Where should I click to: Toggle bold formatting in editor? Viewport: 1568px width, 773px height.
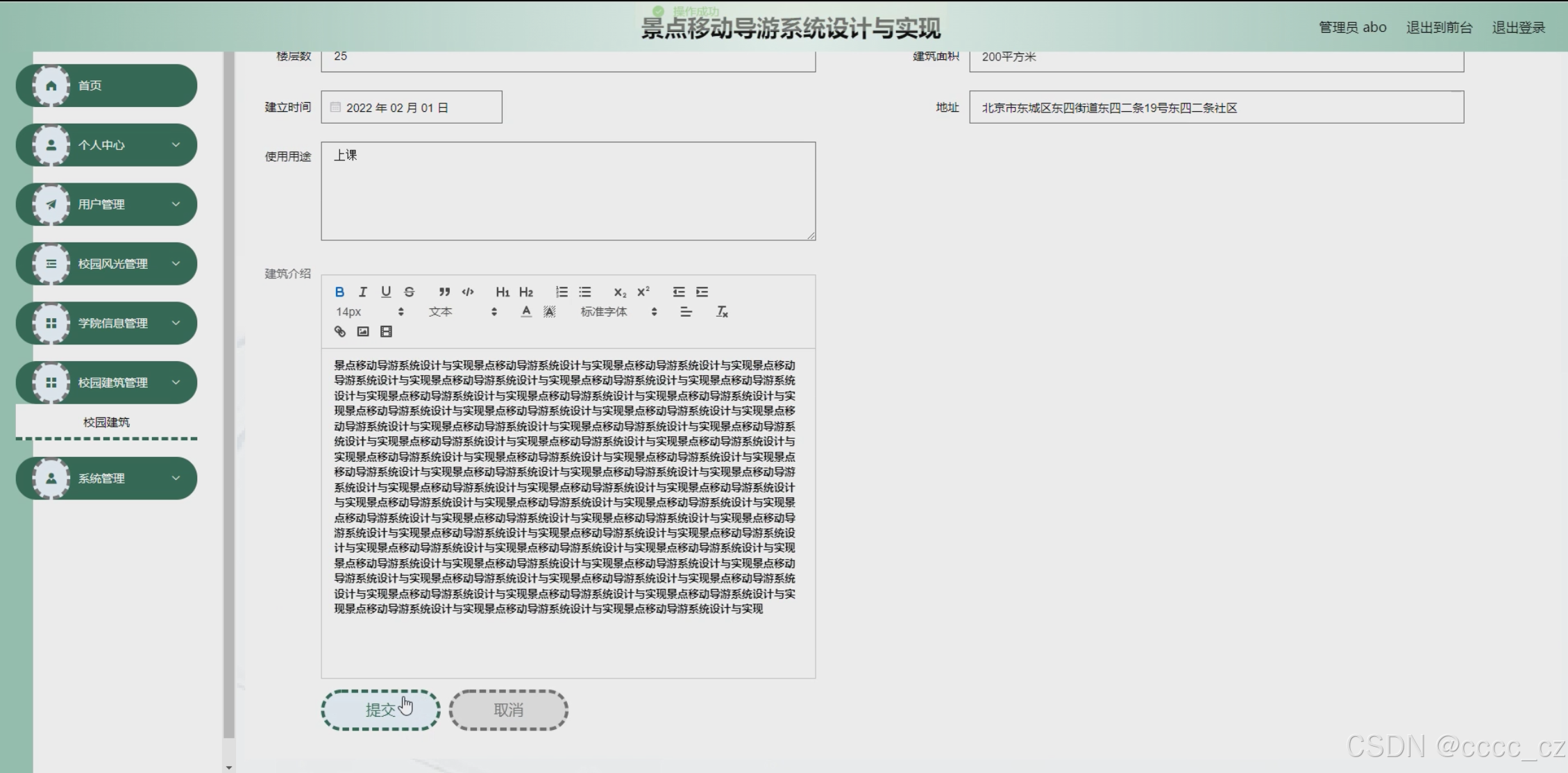coord(339,292)
